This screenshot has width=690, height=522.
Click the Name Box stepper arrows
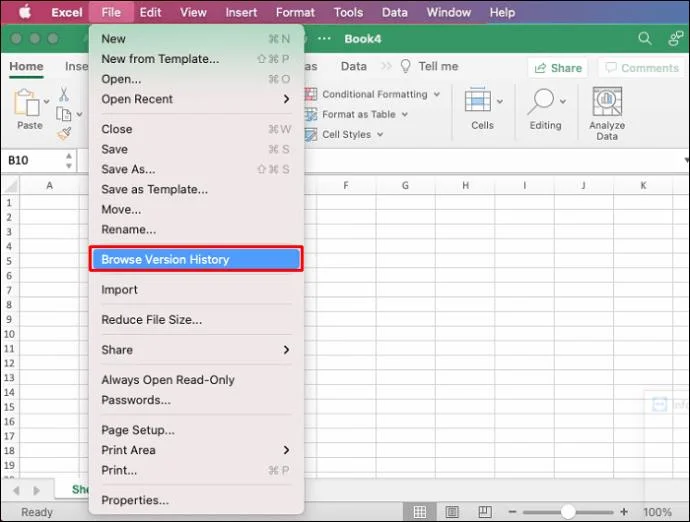coord(69,160)
